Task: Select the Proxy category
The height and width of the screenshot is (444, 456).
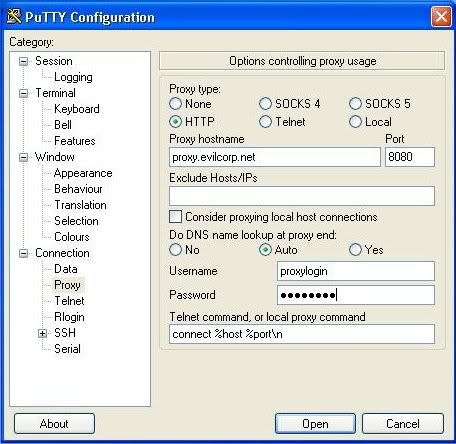Action: click(67, 285)
